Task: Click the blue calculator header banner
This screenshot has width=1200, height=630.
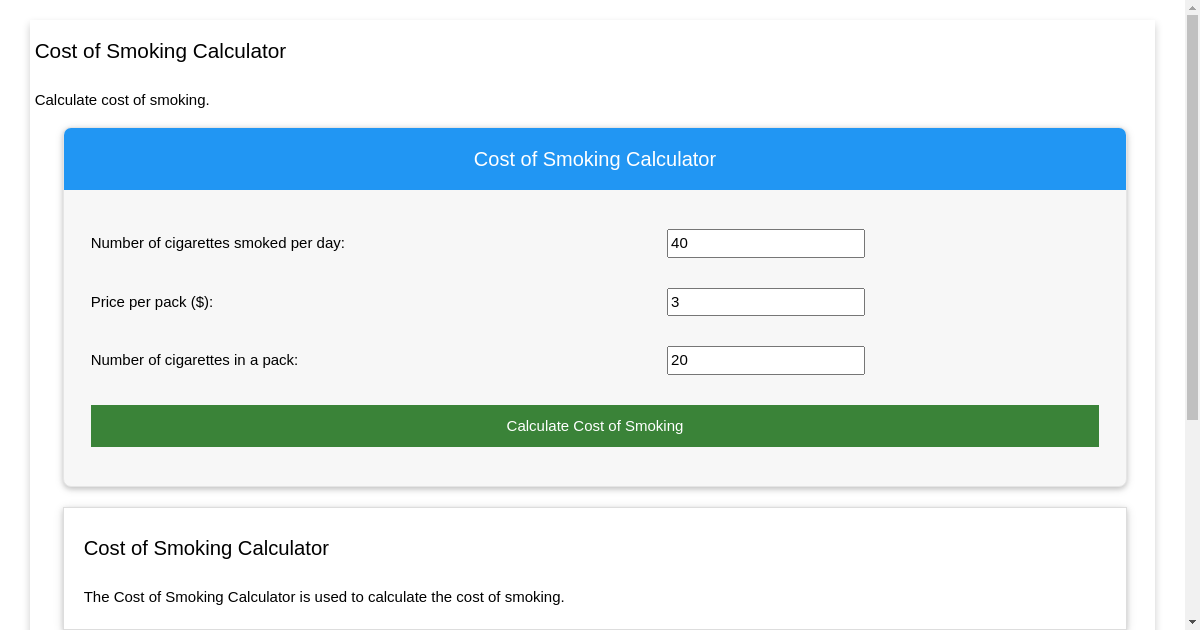Action: (594, 159)
